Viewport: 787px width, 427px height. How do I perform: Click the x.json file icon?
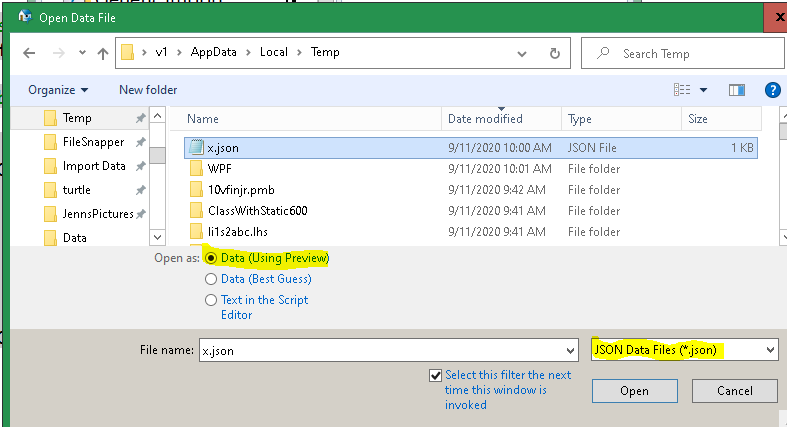tap(196, 148)
